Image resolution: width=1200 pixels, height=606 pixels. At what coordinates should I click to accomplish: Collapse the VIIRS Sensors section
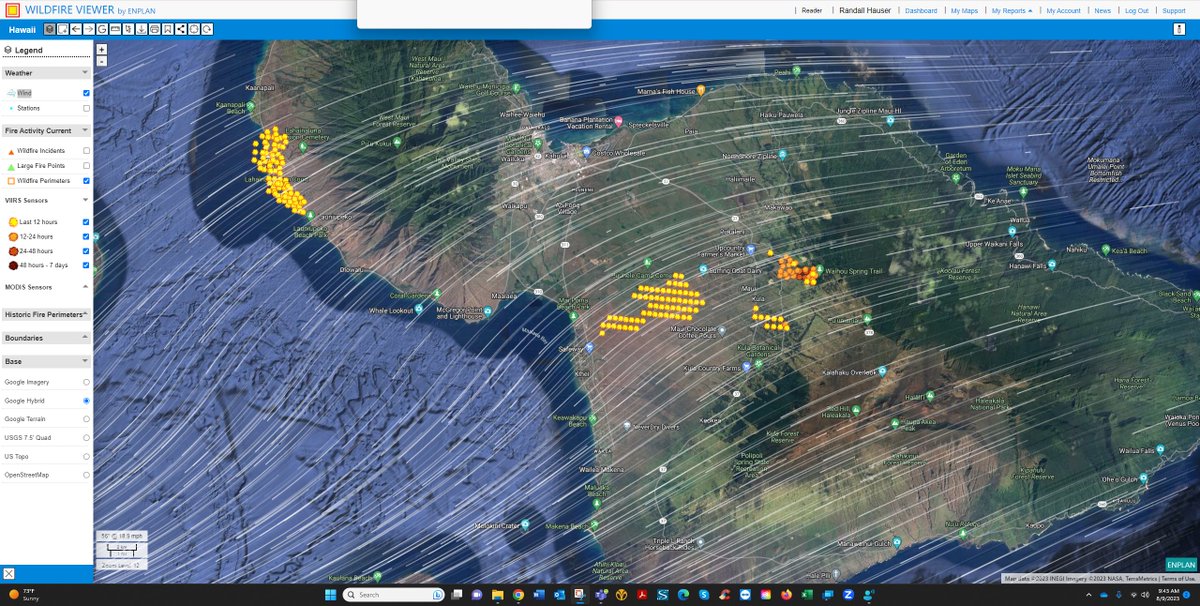click(86, 200)
